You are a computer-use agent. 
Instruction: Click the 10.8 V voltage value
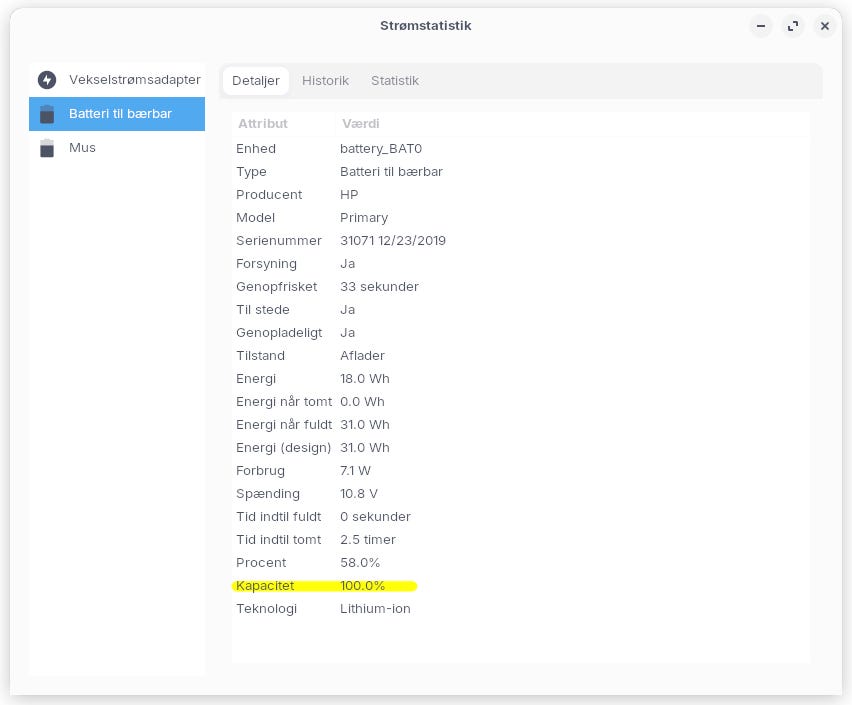tap(359, 494)
